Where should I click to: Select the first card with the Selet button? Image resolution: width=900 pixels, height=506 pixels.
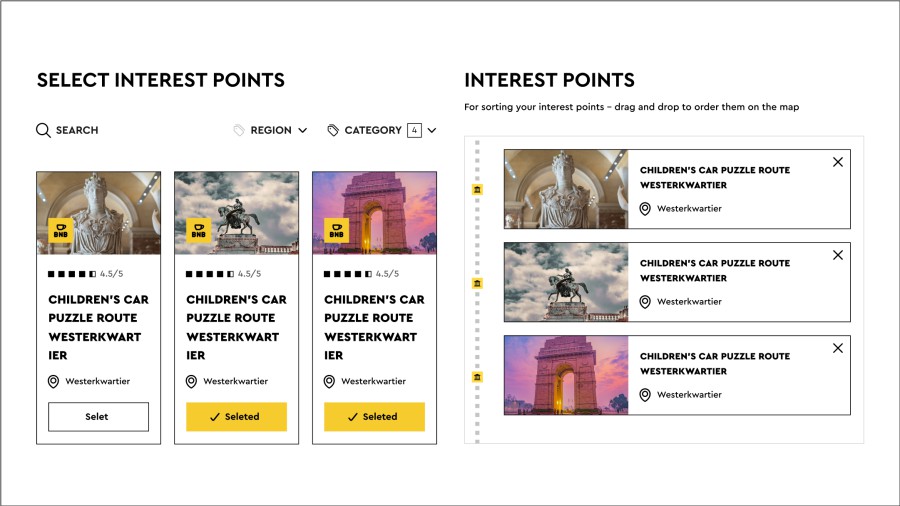click(98, 417)
